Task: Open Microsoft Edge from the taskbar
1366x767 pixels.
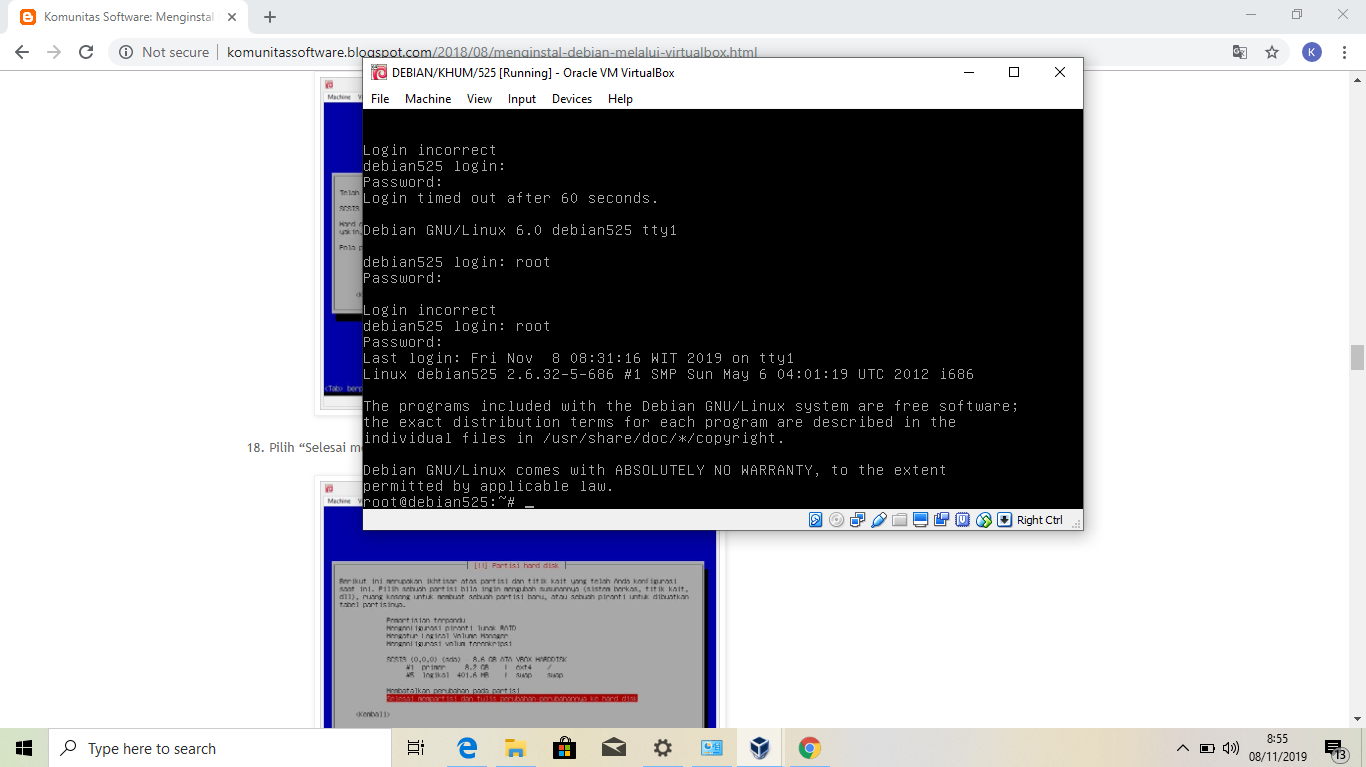Action: click(466, 748)
